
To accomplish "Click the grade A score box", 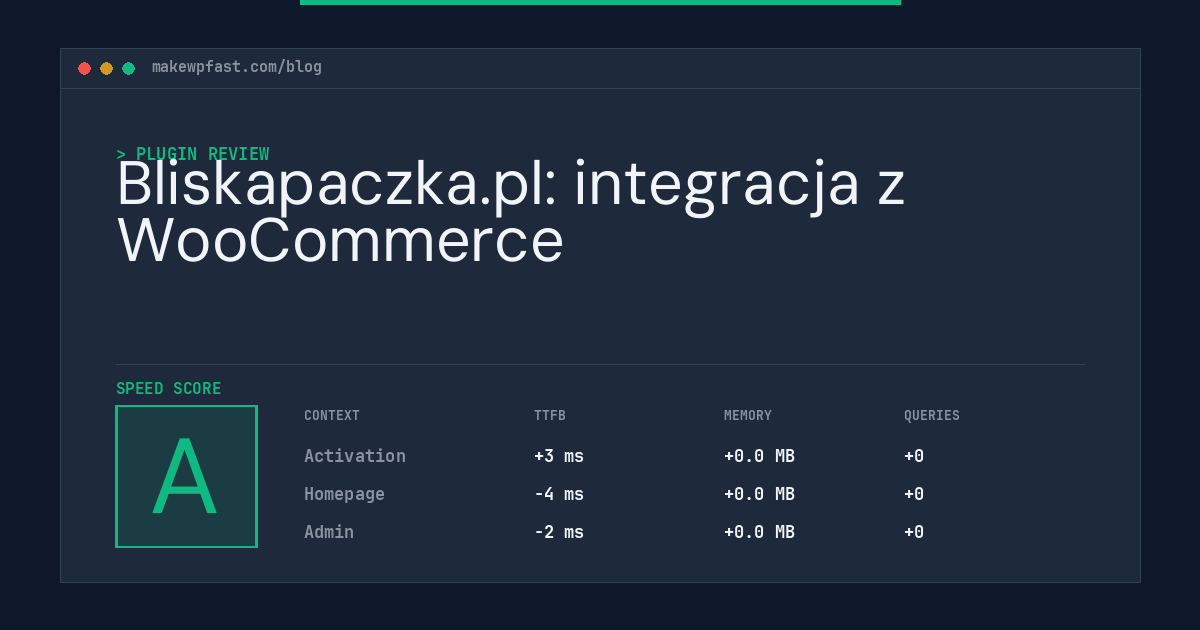I will pos(186,476).
